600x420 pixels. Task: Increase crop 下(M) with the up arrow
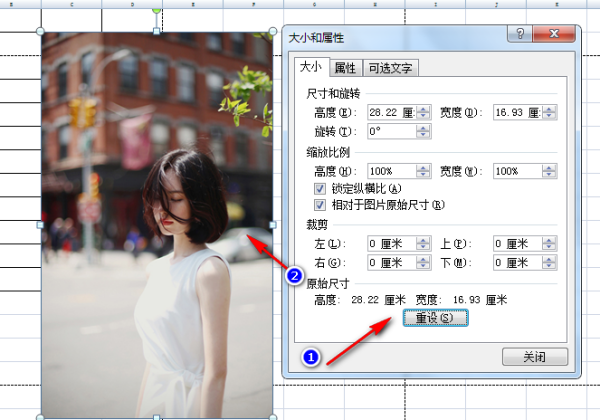pyautogui.click(x=549, y=259)
